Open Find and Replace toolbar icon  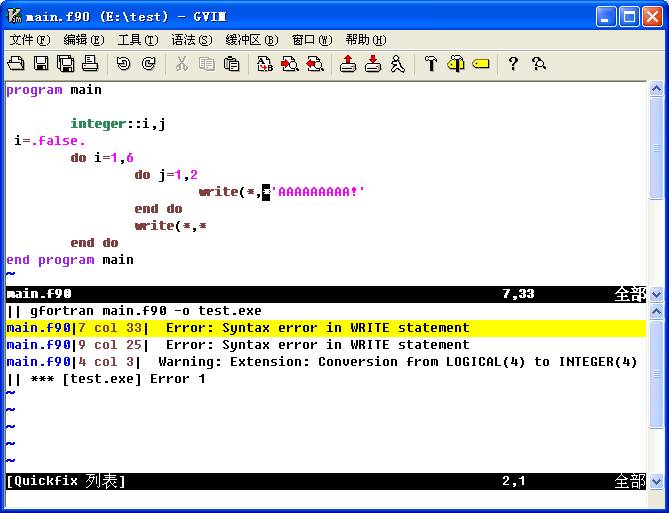point(265,64)
